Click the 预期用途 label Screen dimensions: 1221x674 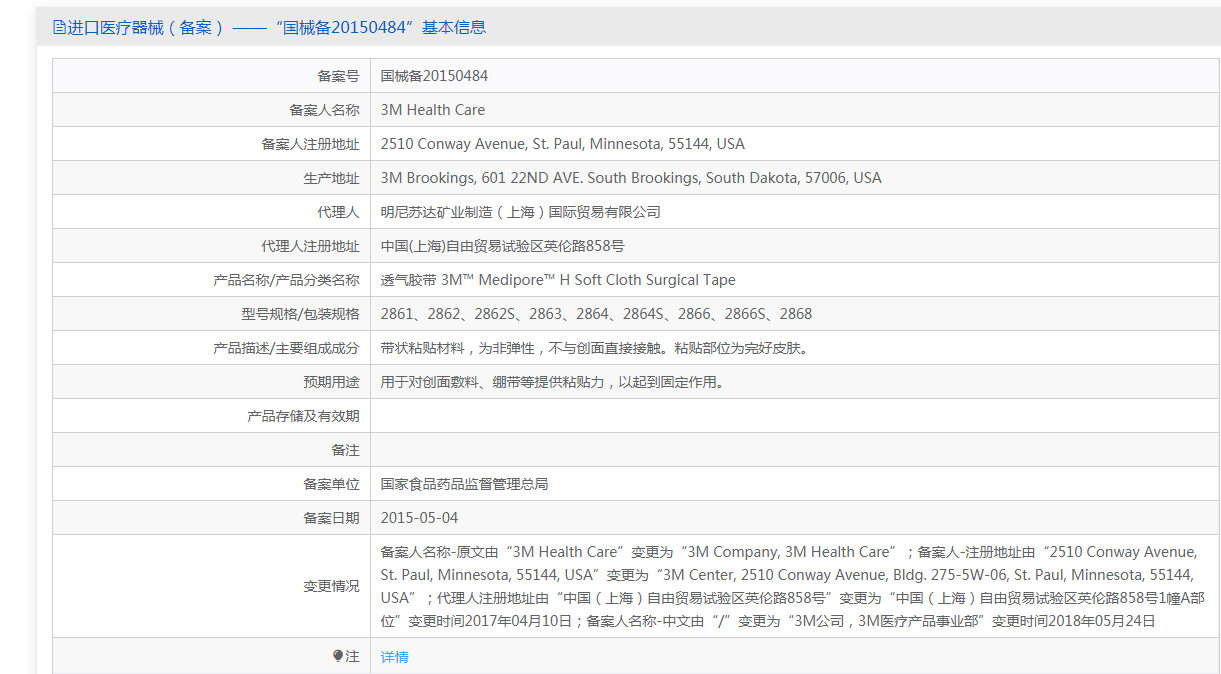coord(331,382)
